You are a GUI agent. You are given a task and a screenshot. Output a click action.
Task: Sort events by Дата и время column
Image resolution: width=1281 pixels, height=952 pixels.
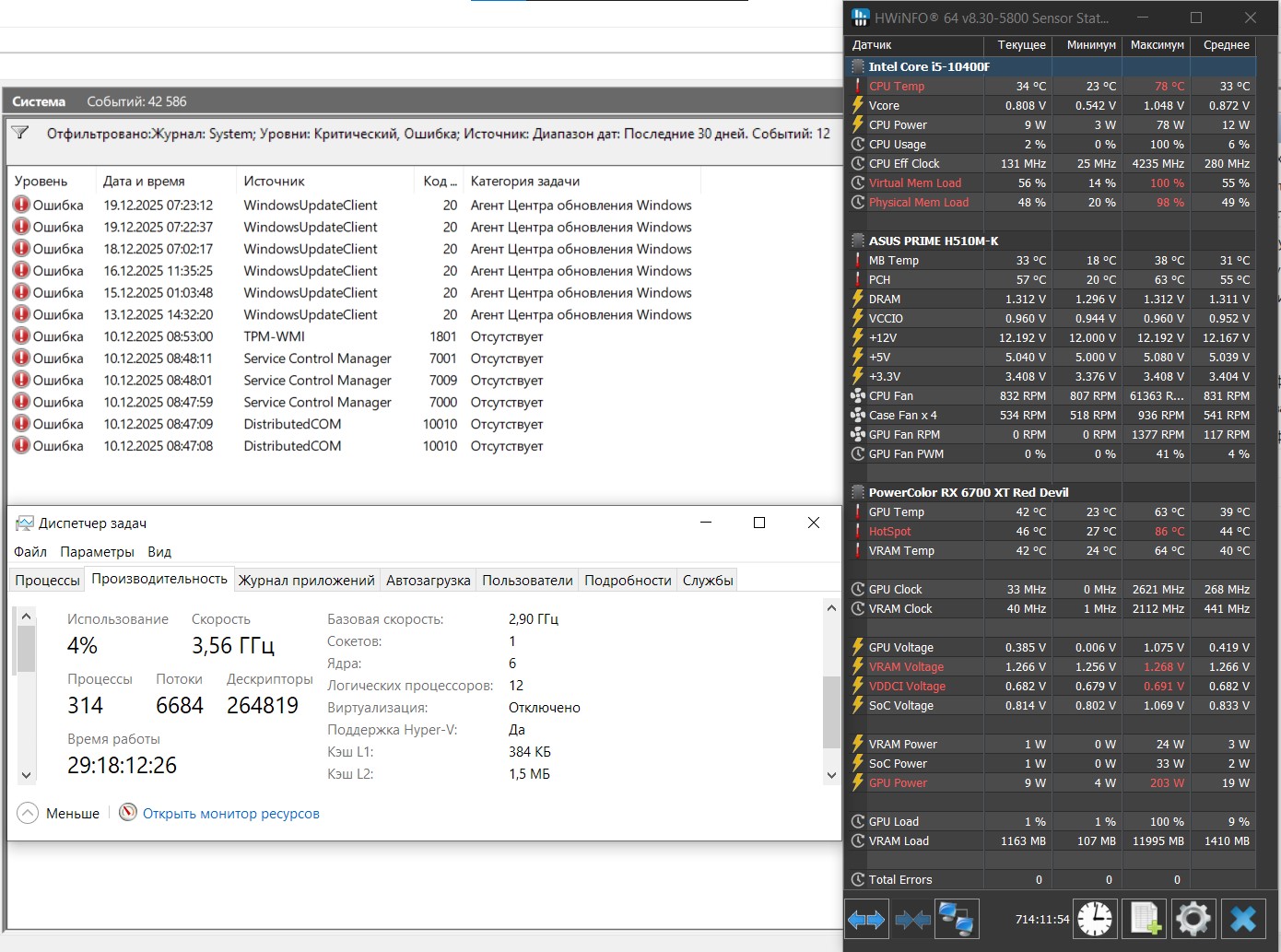(165, 182)
